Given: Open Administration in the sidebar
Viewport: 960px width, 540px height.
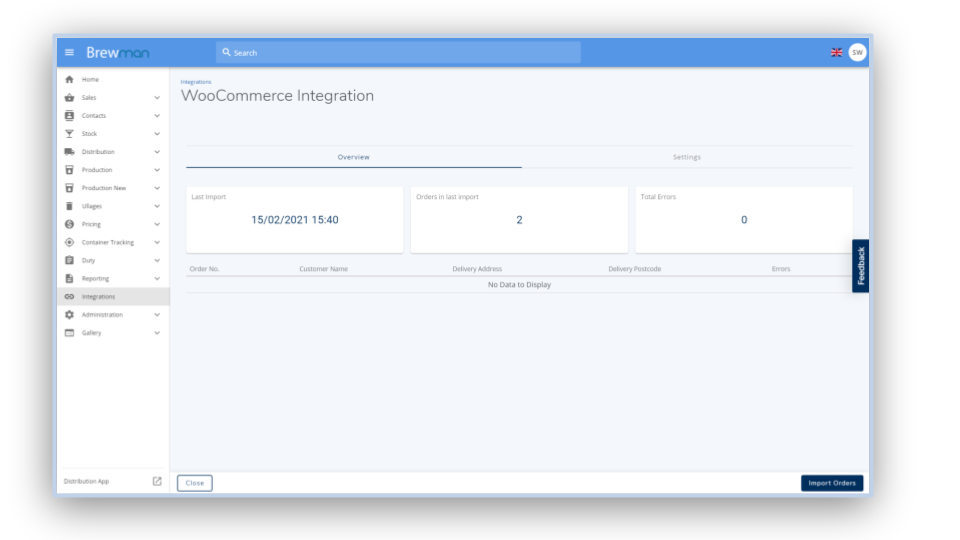Looking at the screenshot, I should [x=113, y=315].
